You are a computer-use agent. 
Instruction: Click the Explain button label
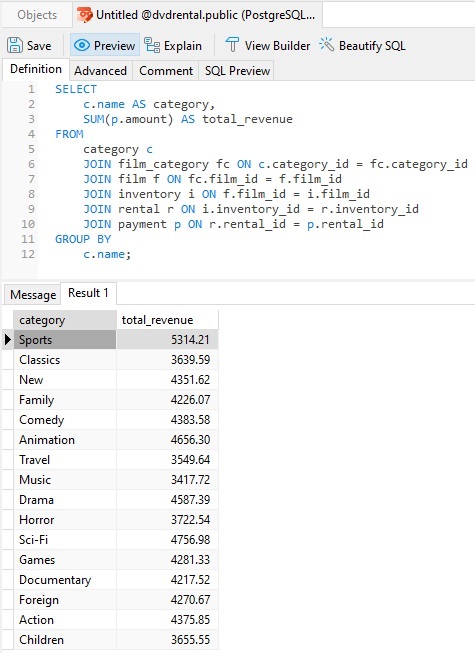pos(182,45)
